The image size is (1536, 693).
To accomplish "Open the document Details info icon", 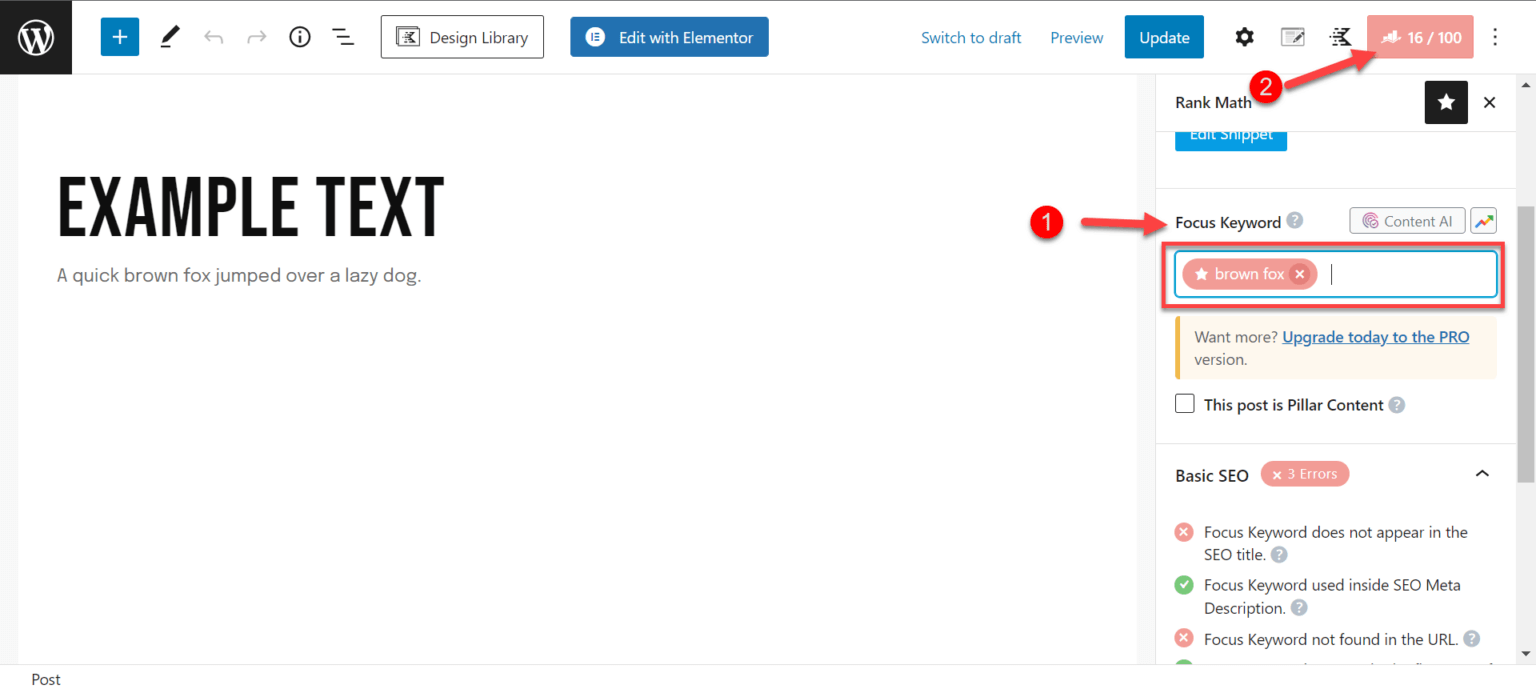I will (300, 37).
